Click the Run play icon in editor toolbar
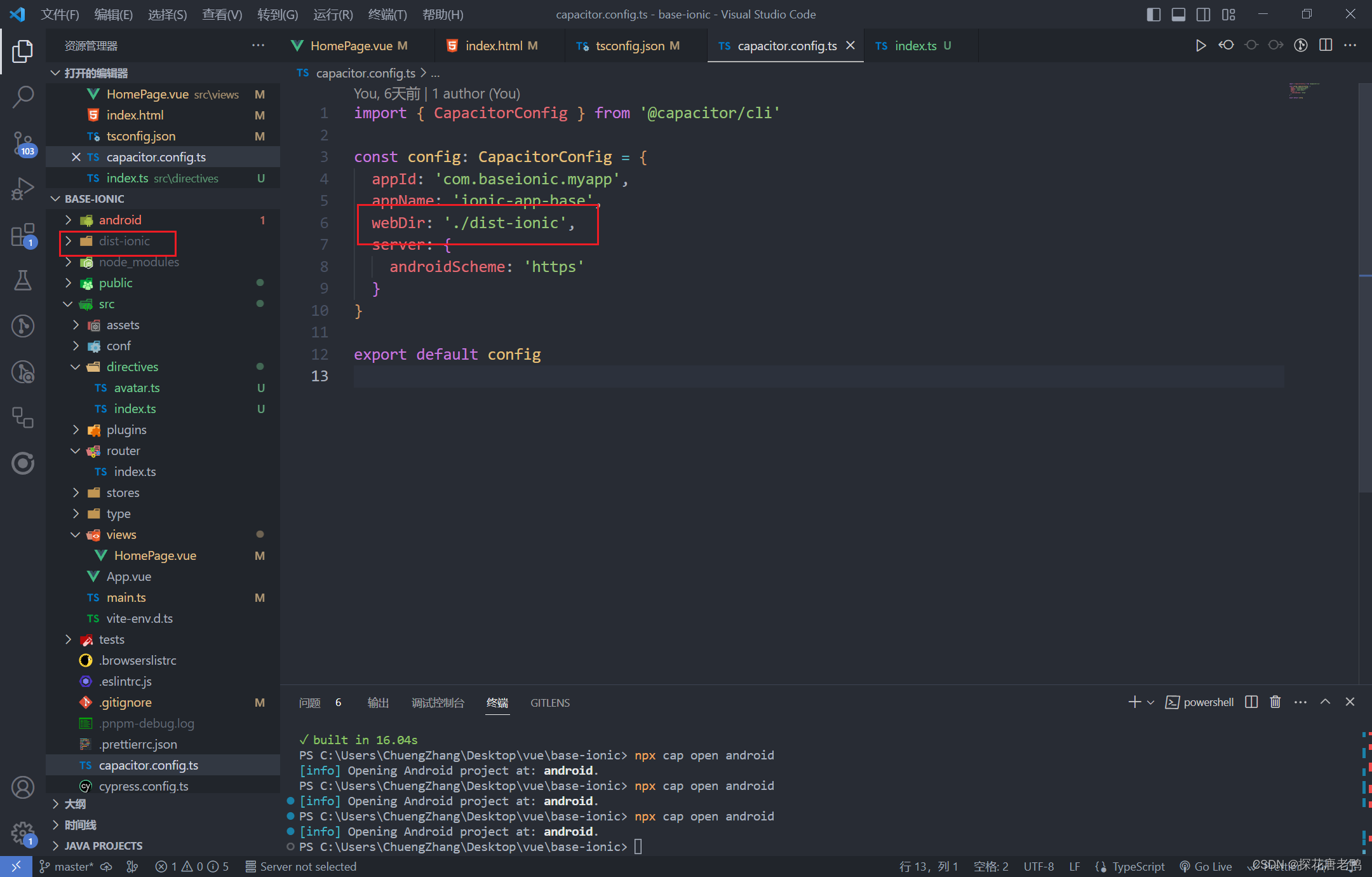 (x=1200, y=46)
